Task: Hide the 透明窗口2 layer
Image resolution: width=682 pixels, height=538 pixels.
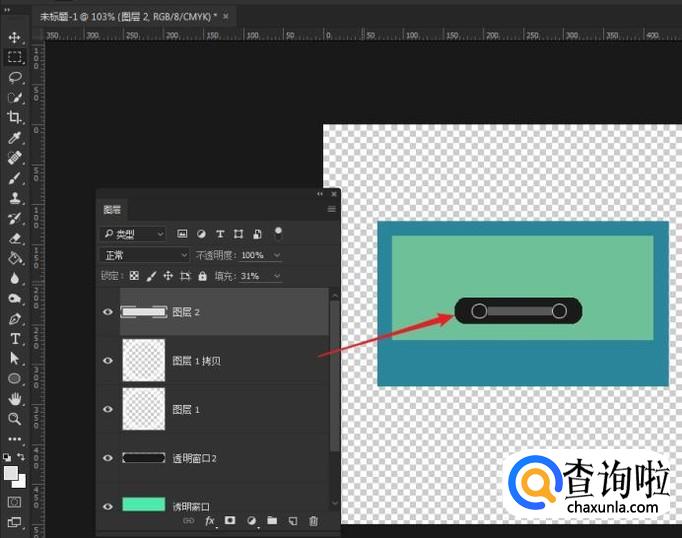Action: tap(108, 457)
